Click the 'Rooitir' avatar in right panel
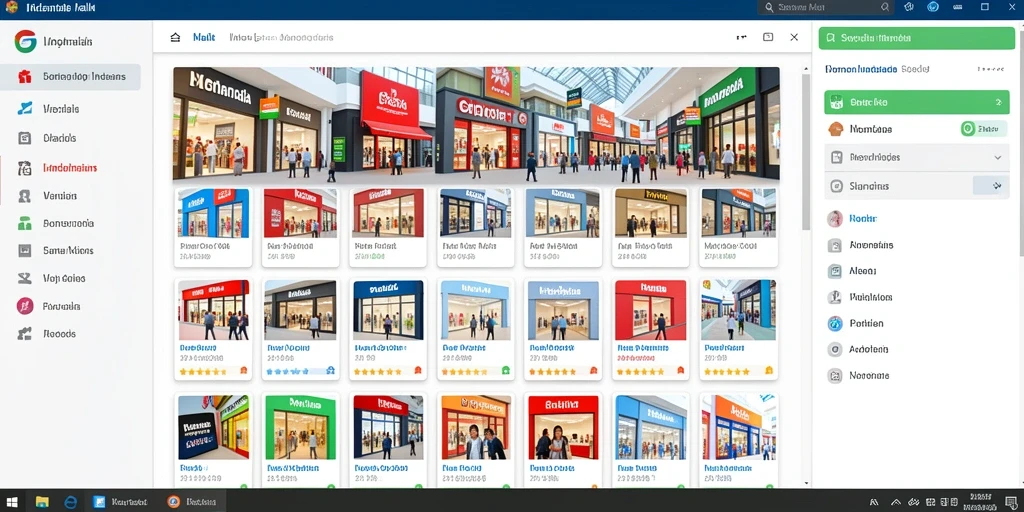Viewport: 1024px width, 512px height. tap(835, 219)
